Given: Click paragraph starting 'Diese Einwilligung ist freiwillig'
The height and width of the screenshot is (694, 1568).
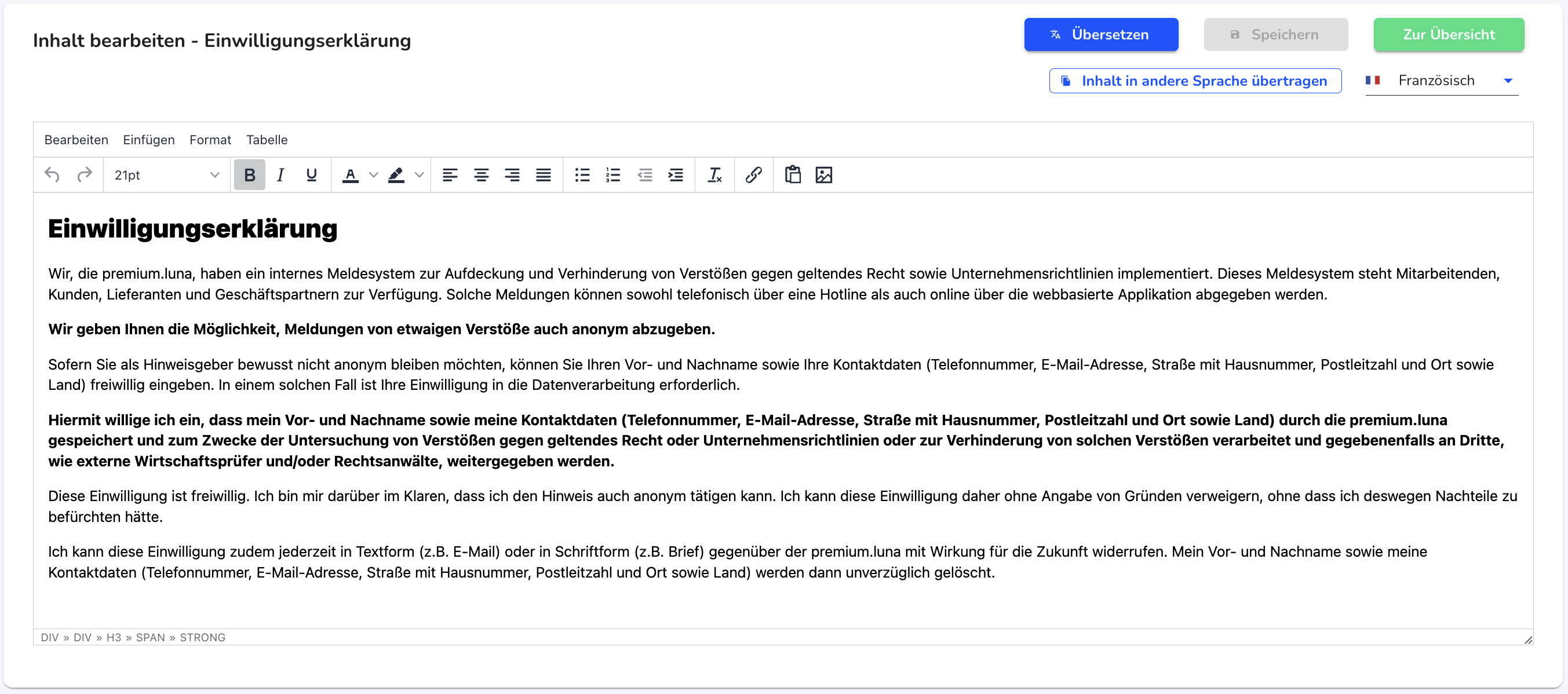Looking at the screenshot, I should [783, 506].
